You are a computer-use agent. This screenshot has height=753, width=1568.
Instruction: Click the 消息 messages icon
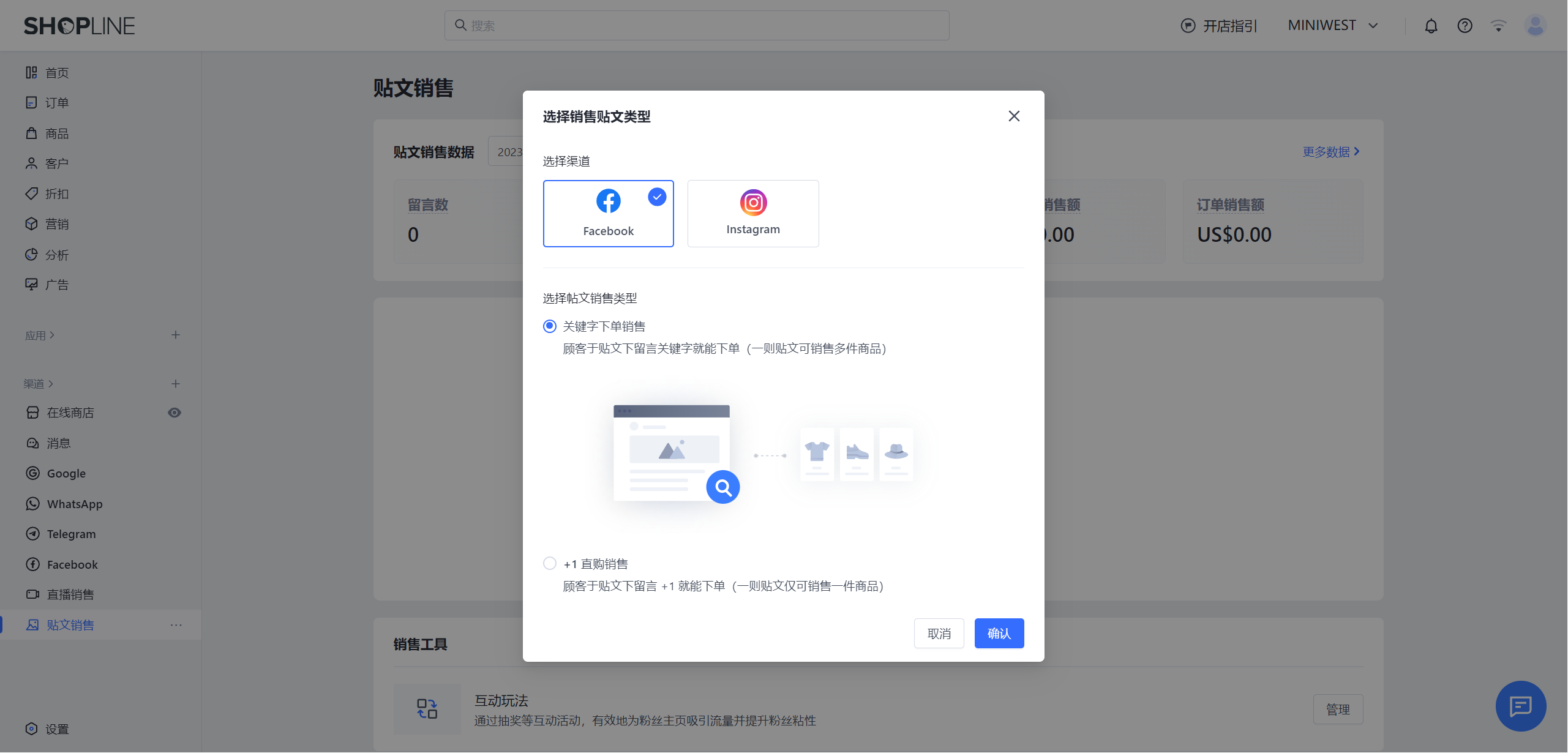coord(33,443)
